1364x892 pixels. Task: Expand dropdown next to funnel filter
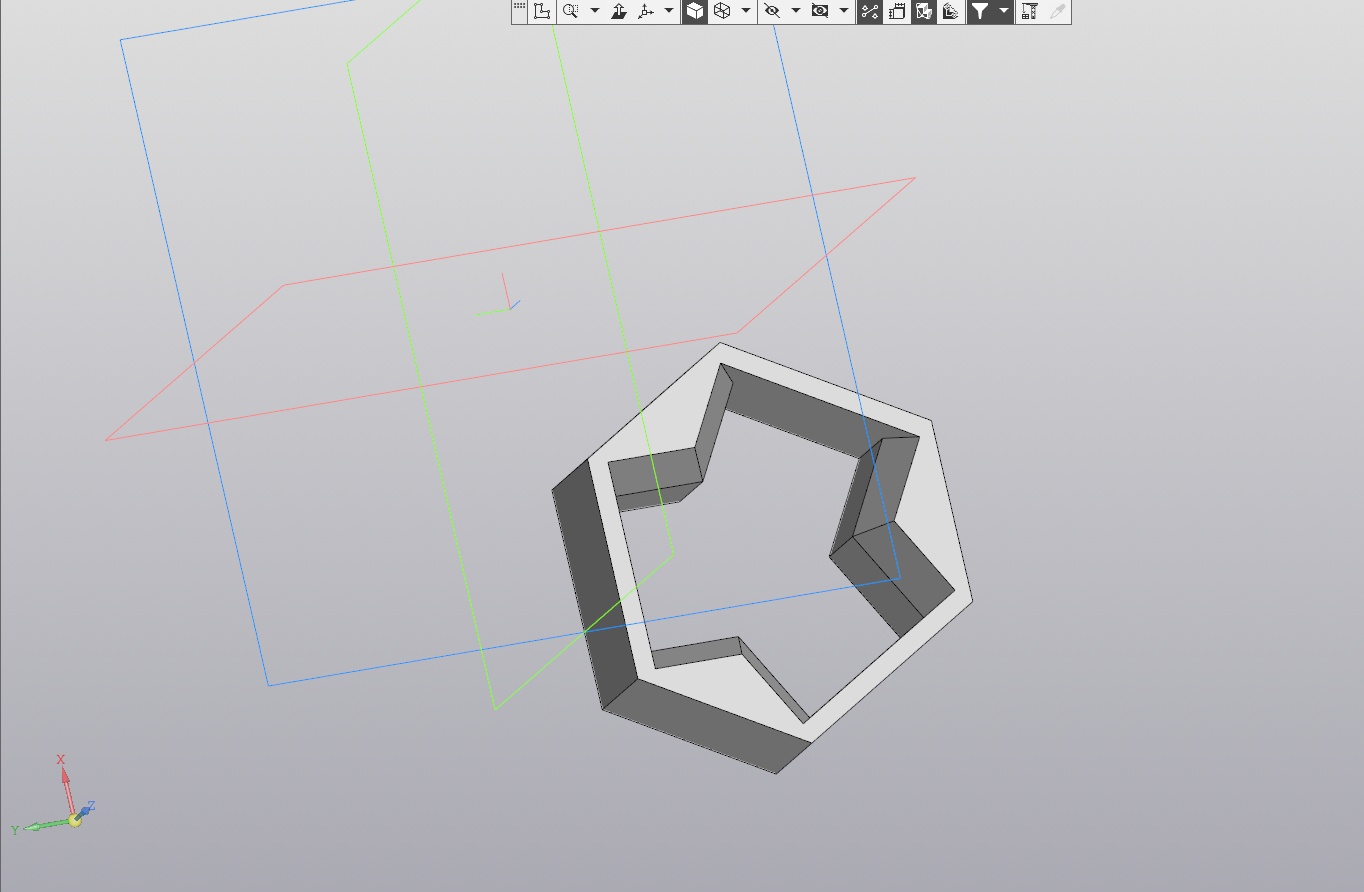point(1004,11)
